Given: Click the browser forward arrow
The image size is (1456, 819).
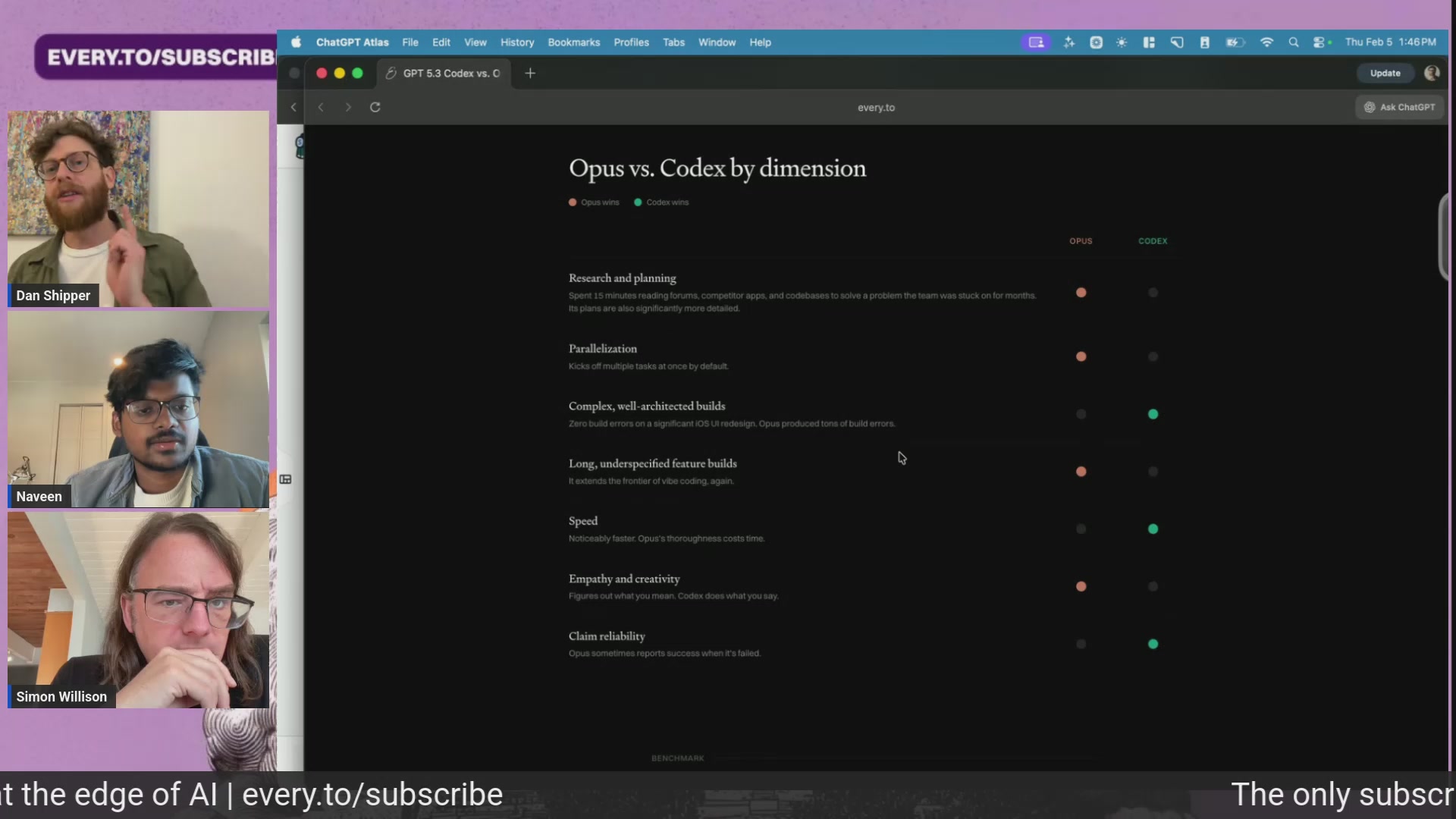Looking at the screenshot, I should point(348,107).
